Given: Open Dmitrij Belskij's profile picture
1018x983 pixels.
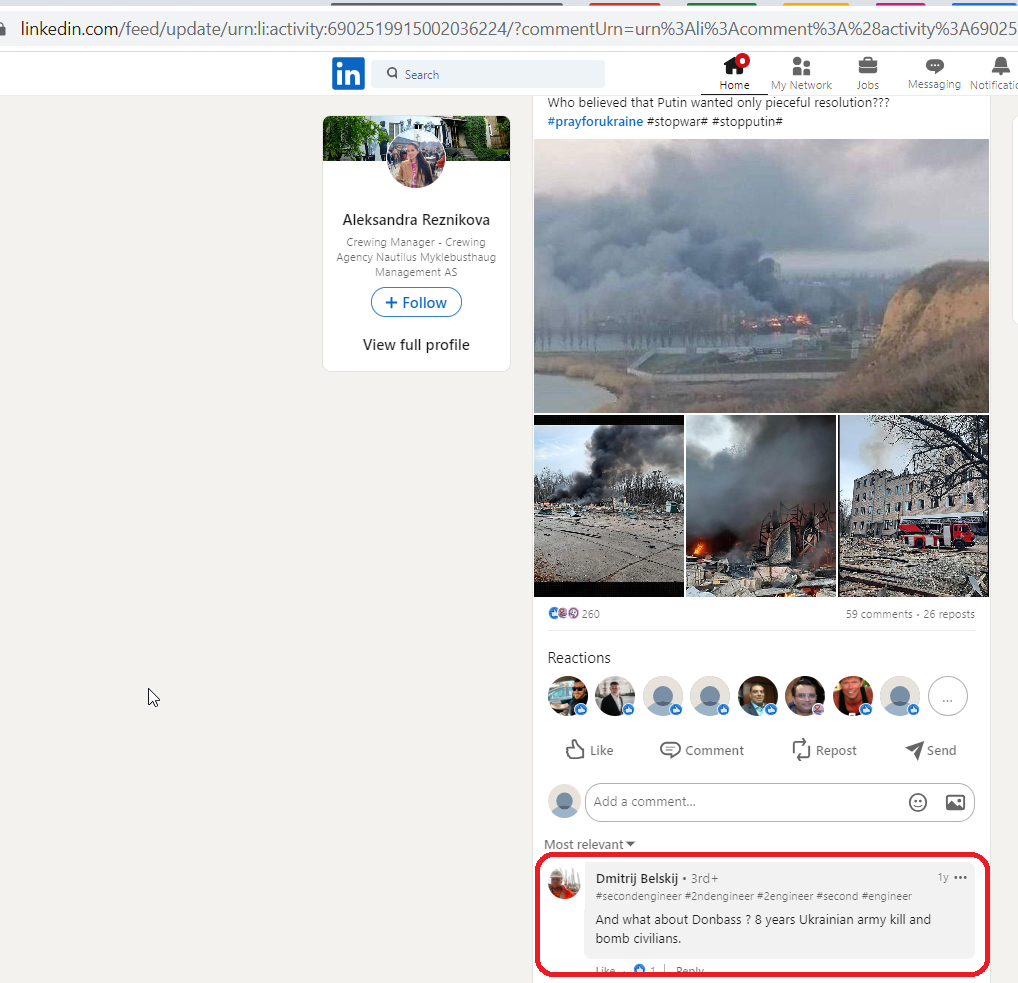Looking at the screenshot, I should click(x=564, y=883).
